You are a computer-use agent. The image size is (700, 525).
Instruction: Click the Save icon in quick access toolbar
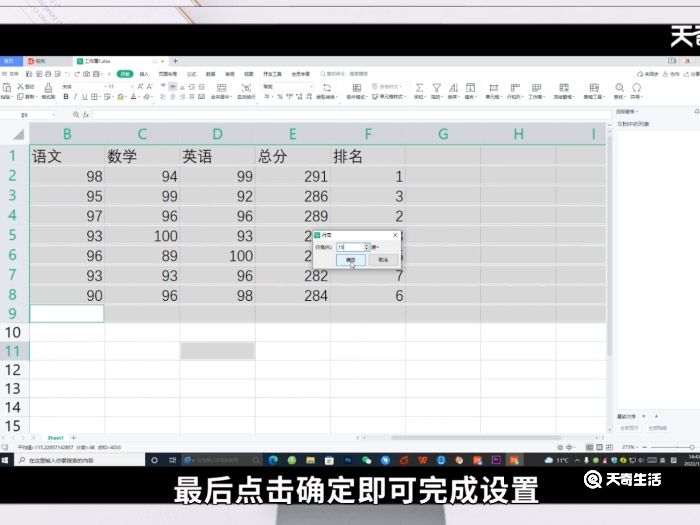pos(29,74)
